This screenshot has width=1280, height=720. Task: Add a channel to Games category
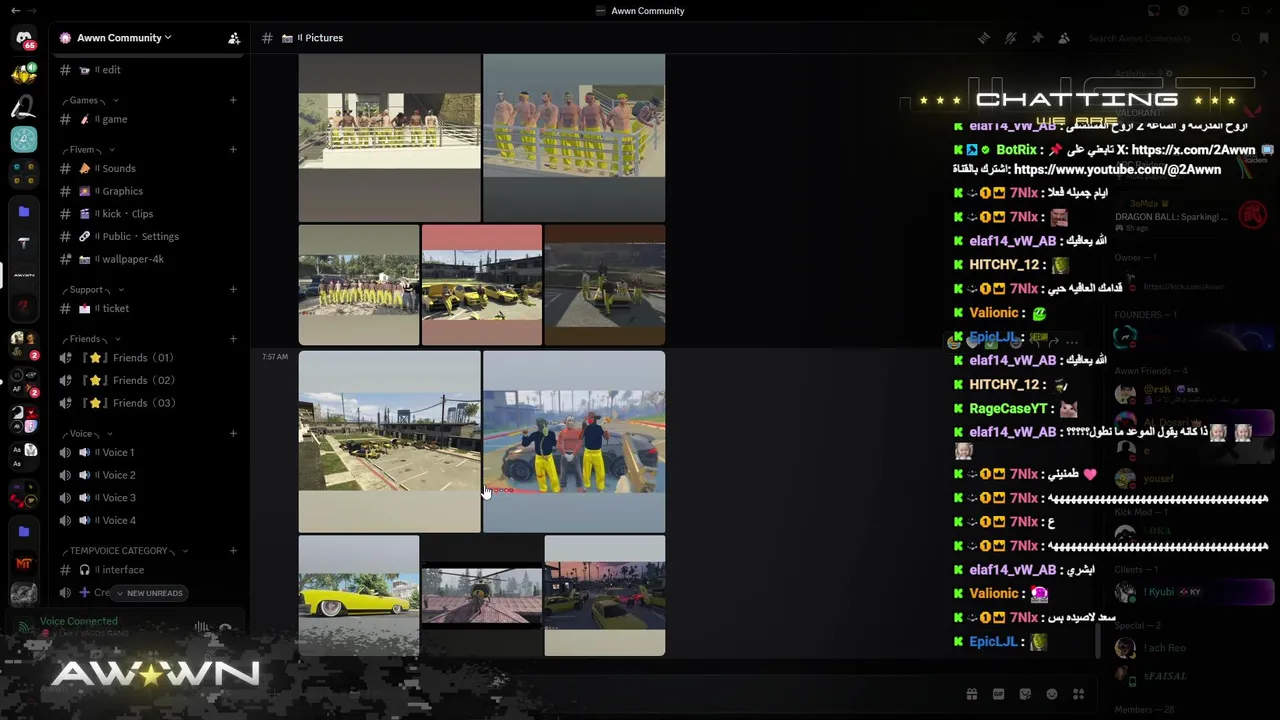click(x=233, y=100)
